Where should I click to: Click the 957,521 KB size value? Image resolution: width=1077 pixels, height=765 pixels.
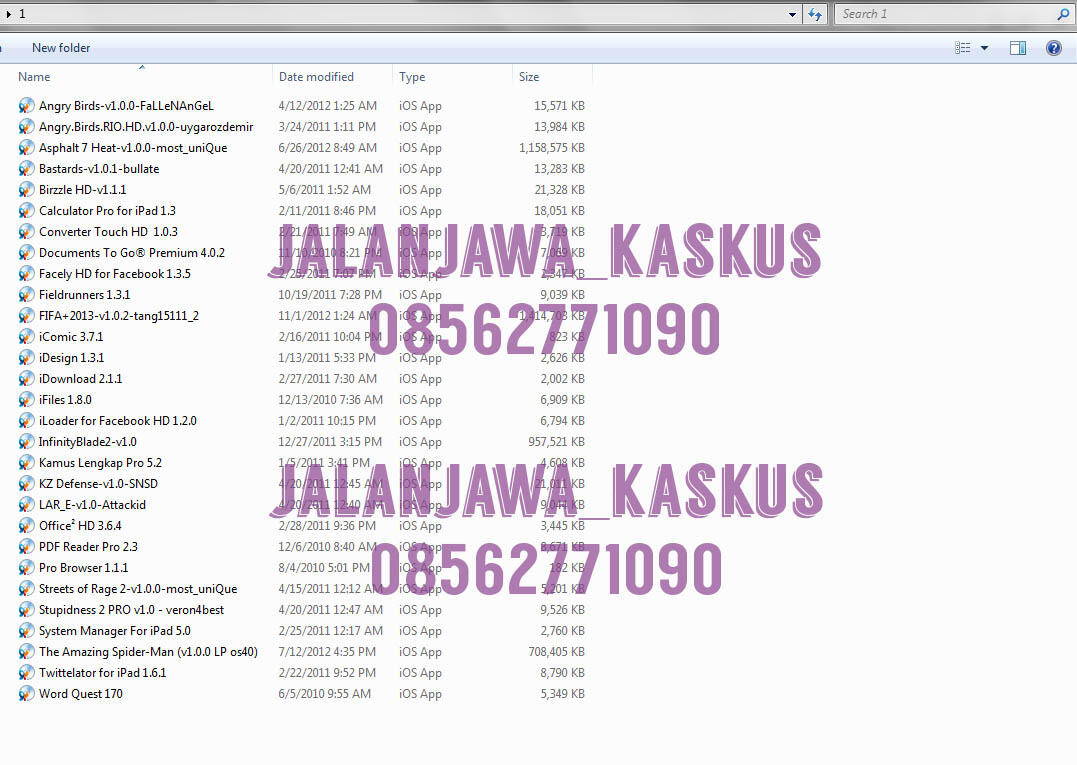556,442
